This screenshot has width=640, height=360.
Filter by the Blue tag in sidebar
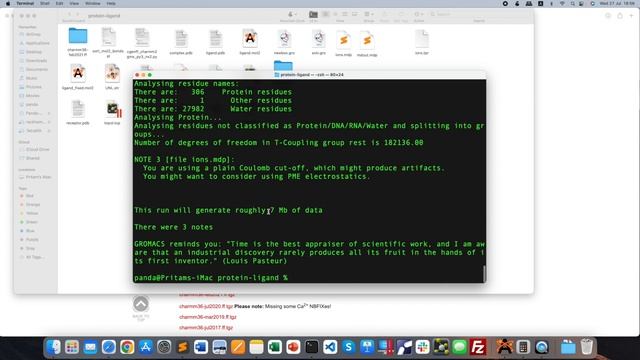[29, 231]
